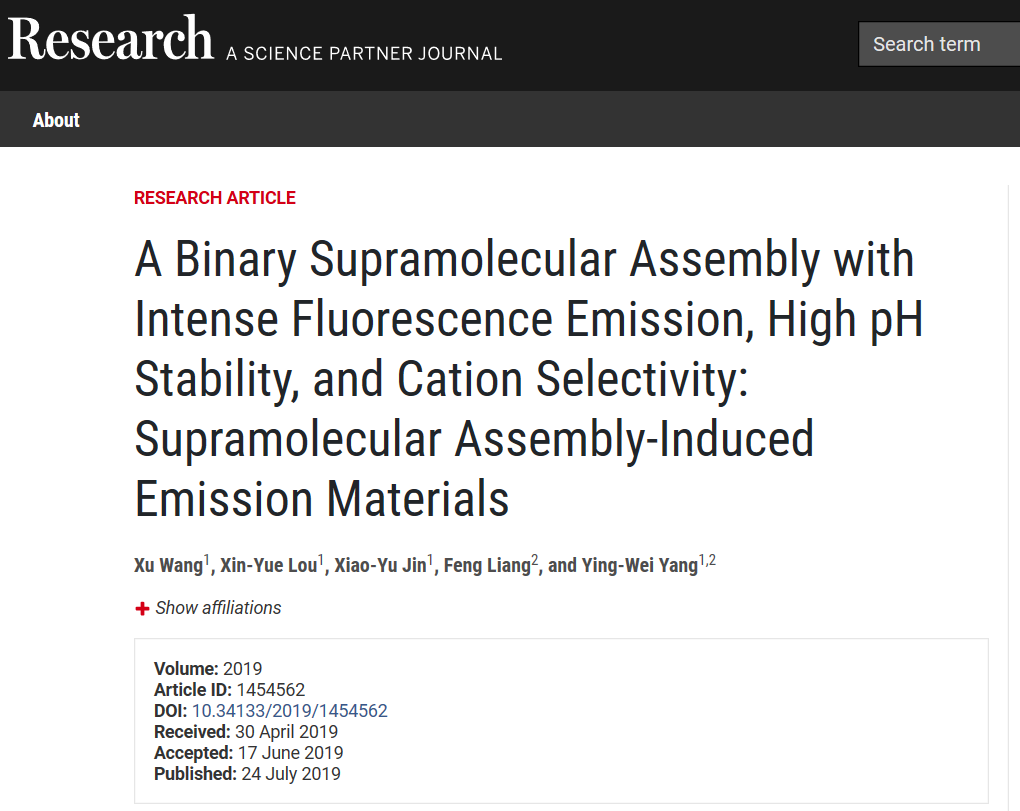Click the Volume 2019 line
The image size is (1020, 811).
point(208,669)
